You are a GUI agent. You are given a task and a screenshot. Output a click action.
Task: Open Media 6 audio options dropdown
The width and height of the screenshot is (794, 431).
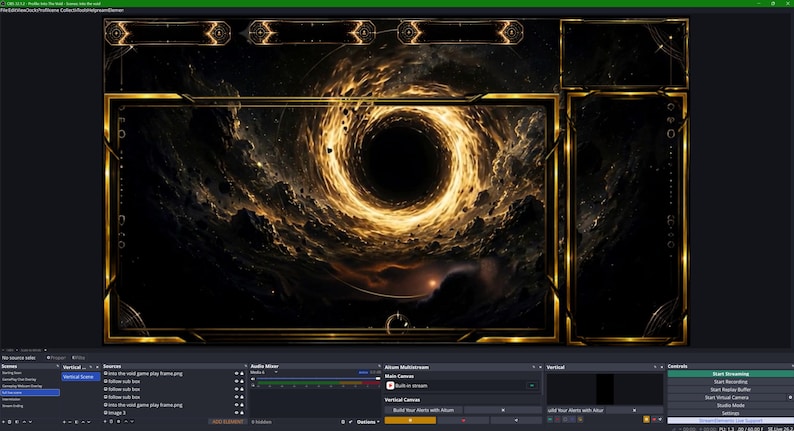(276, 372)
